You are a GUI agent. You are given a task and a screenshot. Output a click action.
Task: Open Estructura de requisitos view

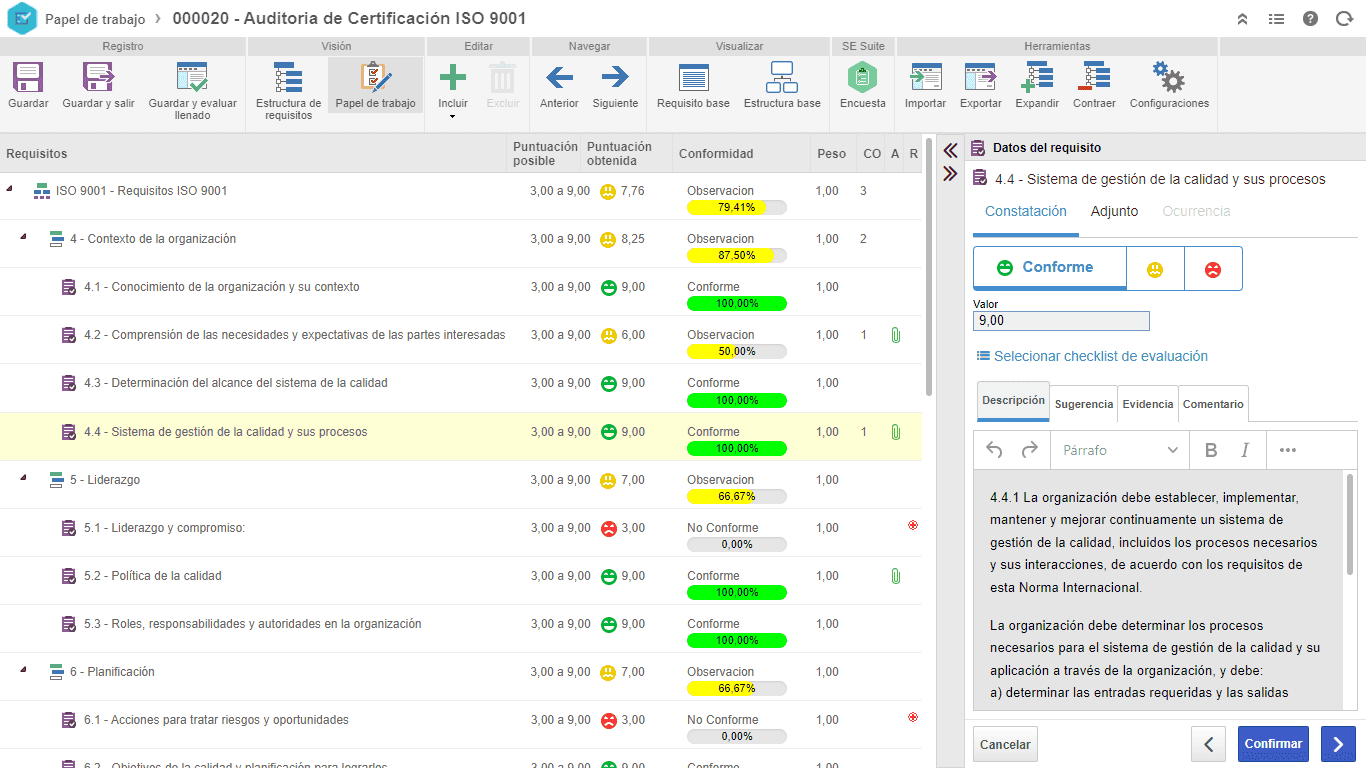(x=288, y=91)
